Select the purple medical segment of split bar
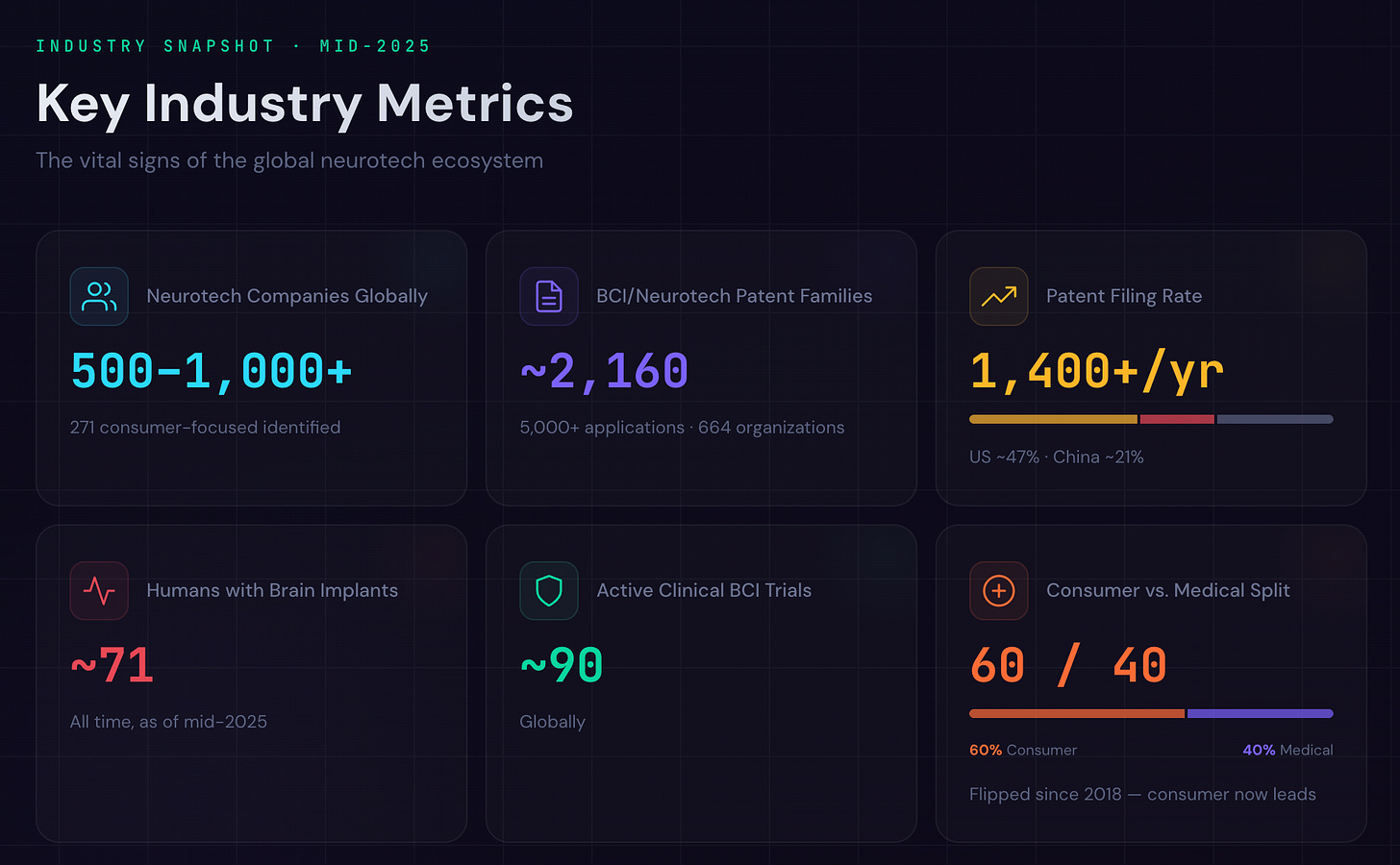Viewport: 1400px width, 865px height. click(1261, 713)
